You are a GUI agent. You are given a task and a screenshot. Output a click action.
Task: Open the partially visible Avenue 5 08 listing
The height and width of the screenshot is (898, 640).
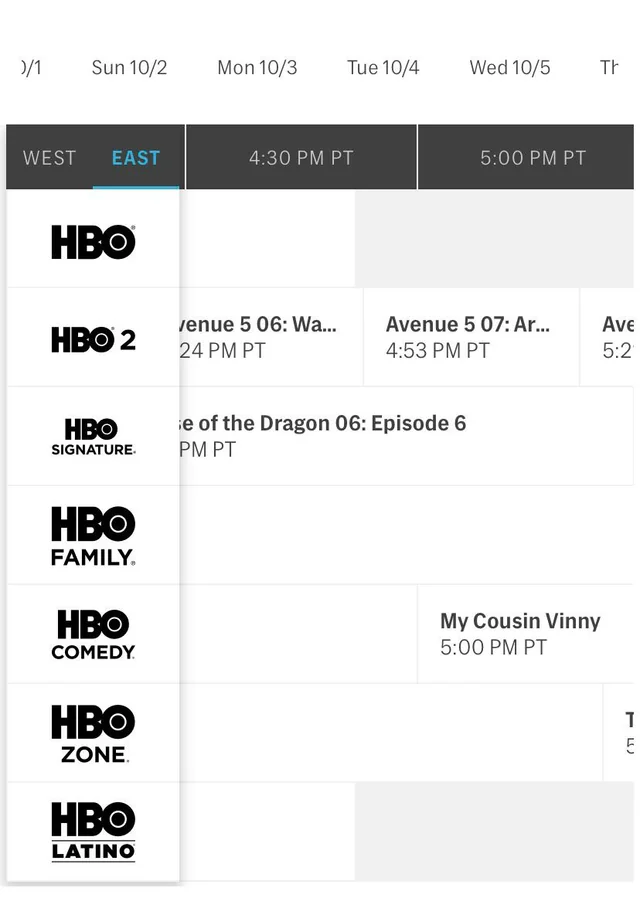pos(615,337)
